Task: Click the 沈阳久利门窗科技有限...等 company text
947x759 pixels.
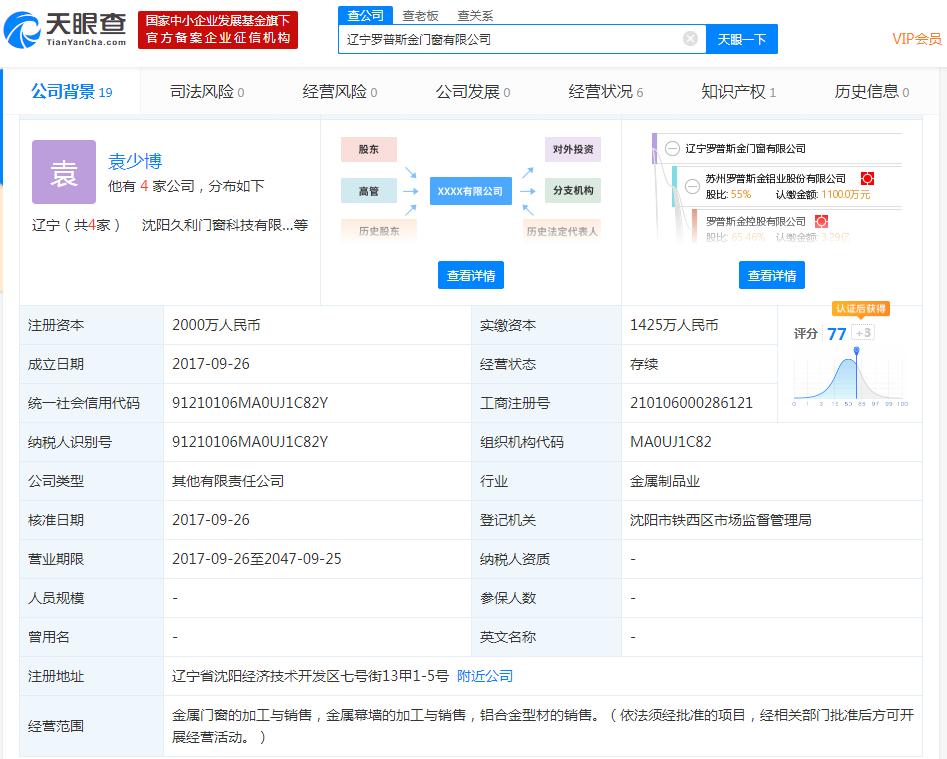Action: coord(225,225)
